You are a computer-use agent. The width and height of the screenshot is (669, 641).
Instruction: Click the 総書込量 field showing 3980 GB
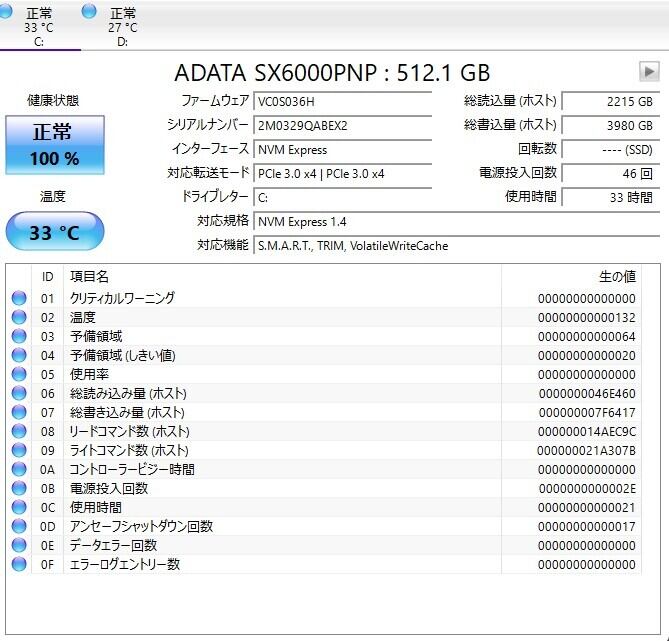coord(611,125)
